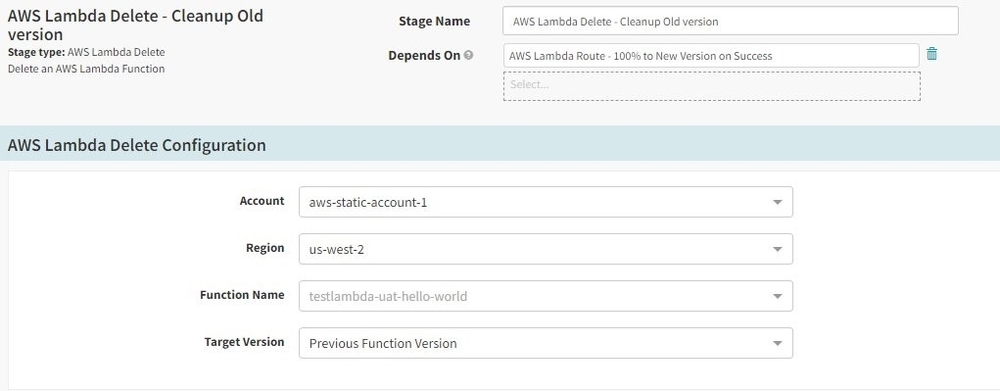Click the 'Stage type: AWS Lambda Delete' text
Viewport: 1000px width, 391px height.
point(86,52)
